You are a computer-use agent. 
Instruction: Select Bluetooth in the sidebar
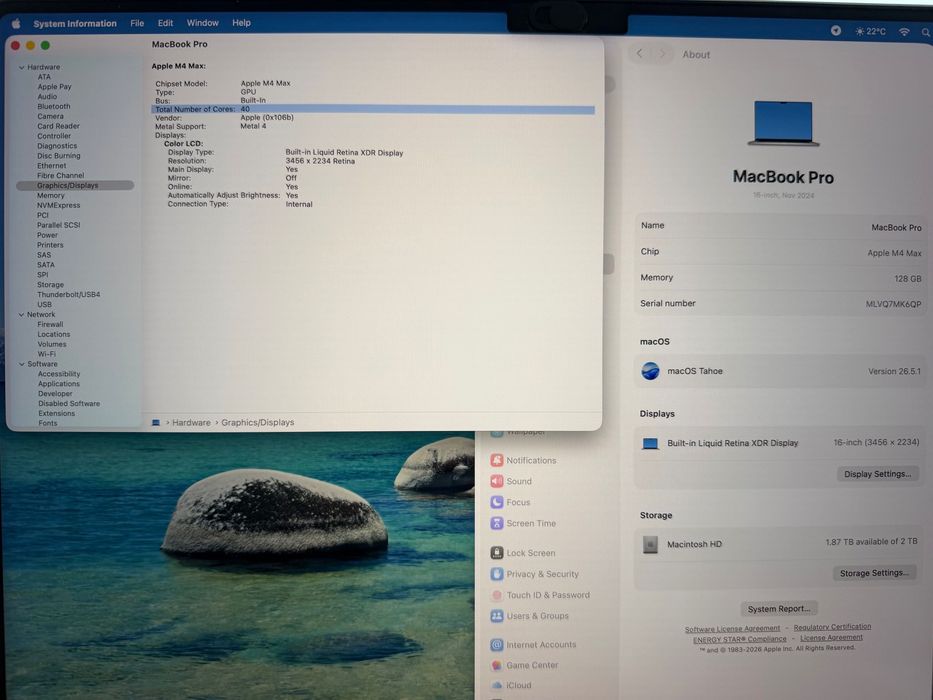click(54, 107)
